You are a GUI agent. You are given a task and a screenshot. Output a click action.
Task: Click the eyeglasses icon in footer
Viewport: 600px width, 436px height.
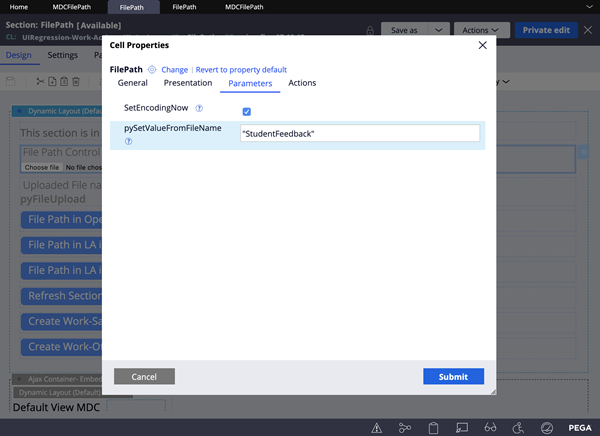[x=490, y=427]
